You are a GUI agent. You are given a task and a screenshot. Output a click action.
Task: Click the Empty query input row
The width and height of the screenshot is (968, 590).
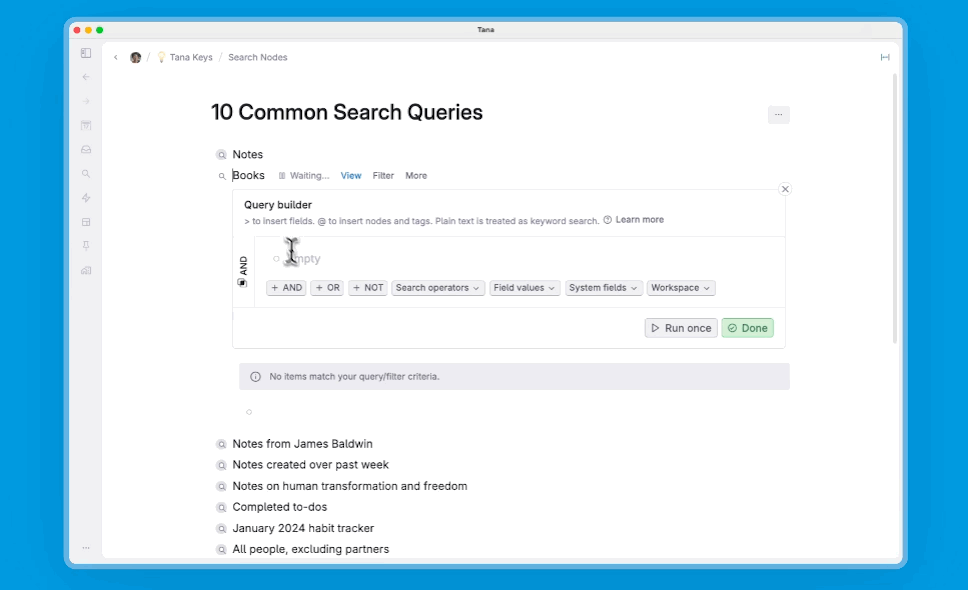(519, 259)
